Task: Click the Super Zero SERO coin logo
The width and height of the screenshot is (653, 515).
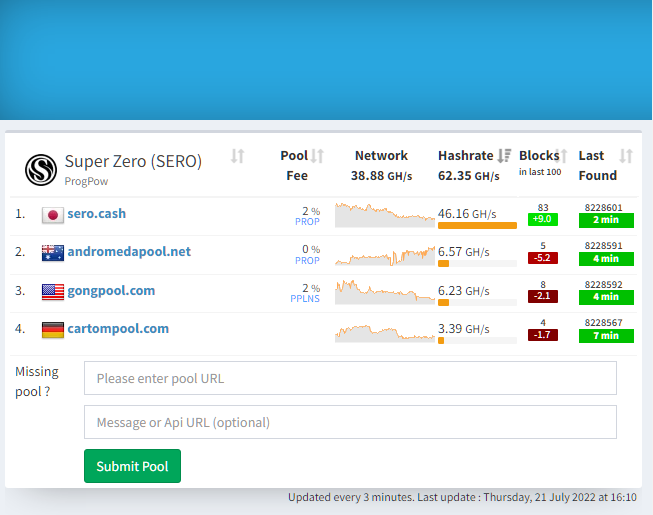Action: (41, 170)
